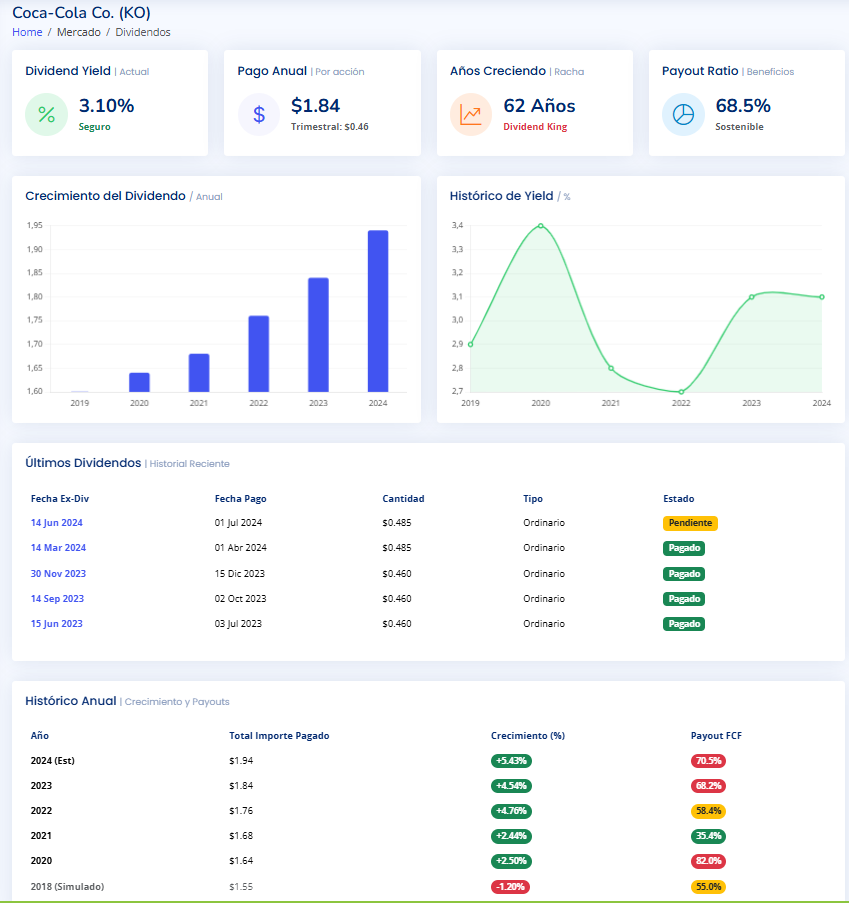
Task: Open ex-dividend date 14 Jun 2024
Action: click(x=56, y=523)
